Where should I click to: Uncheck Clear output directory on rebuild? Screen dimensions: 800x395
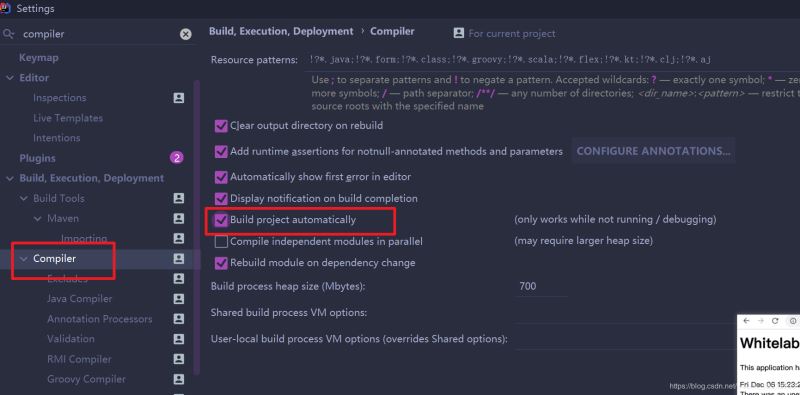[x=221, y=126]
